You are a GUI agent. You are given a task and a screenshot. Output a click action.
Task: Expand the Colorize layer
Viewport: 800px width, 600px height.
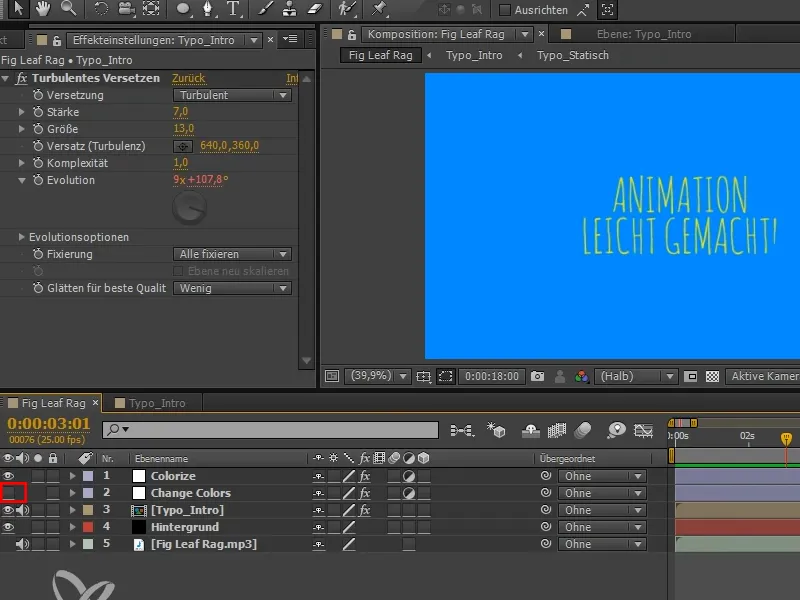click(x=72, y=476)
